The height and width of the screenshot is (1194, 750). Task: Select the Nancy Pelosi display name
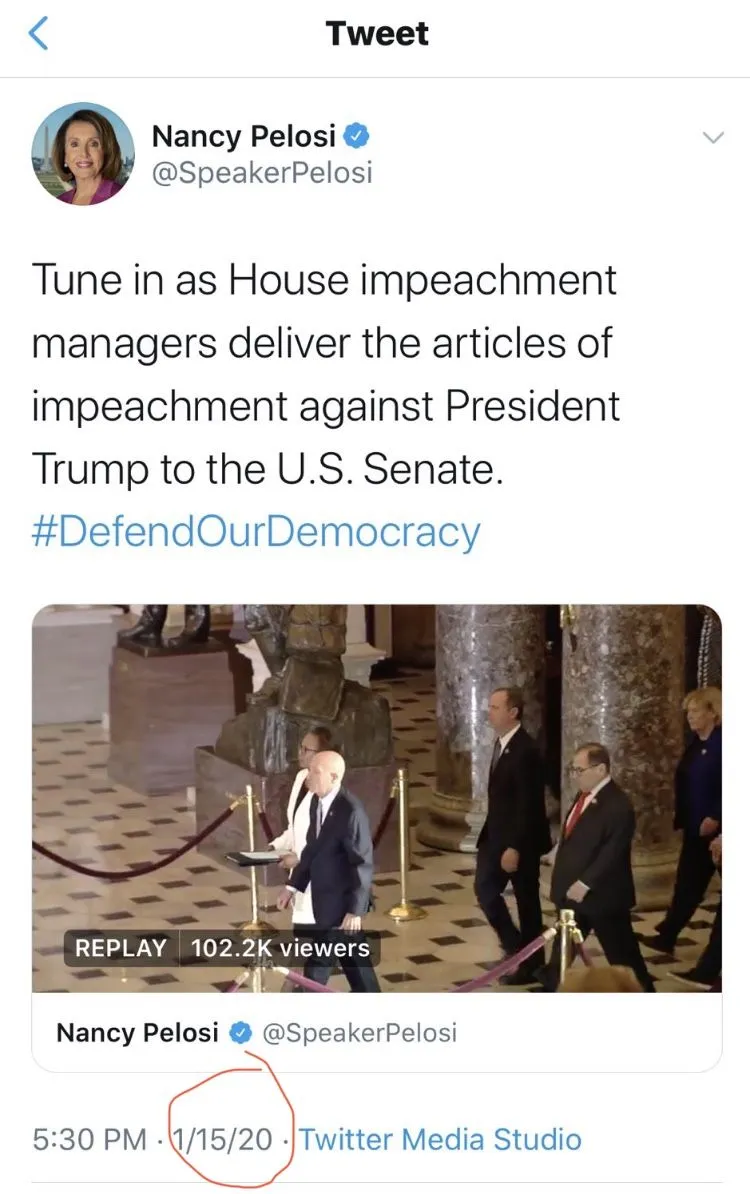point(244,136)
